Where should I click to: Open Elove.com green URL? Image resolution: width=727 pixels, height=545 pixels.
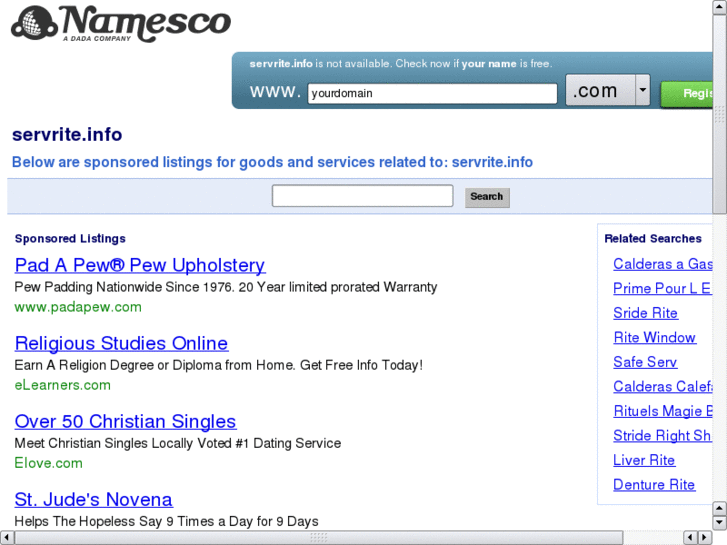tap(49, 463)
